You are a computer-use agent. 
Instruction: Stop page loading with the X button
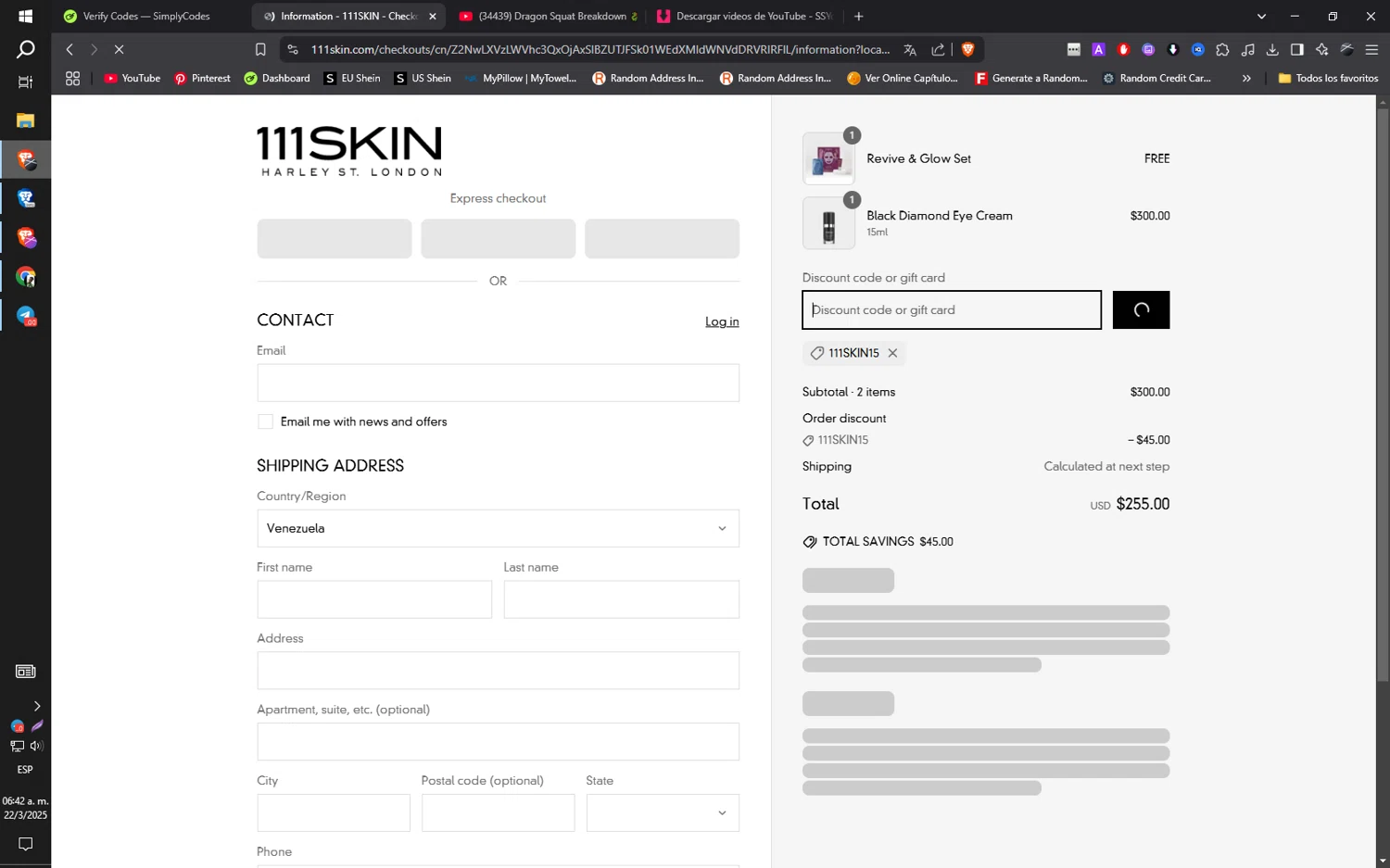coord(119,50)
